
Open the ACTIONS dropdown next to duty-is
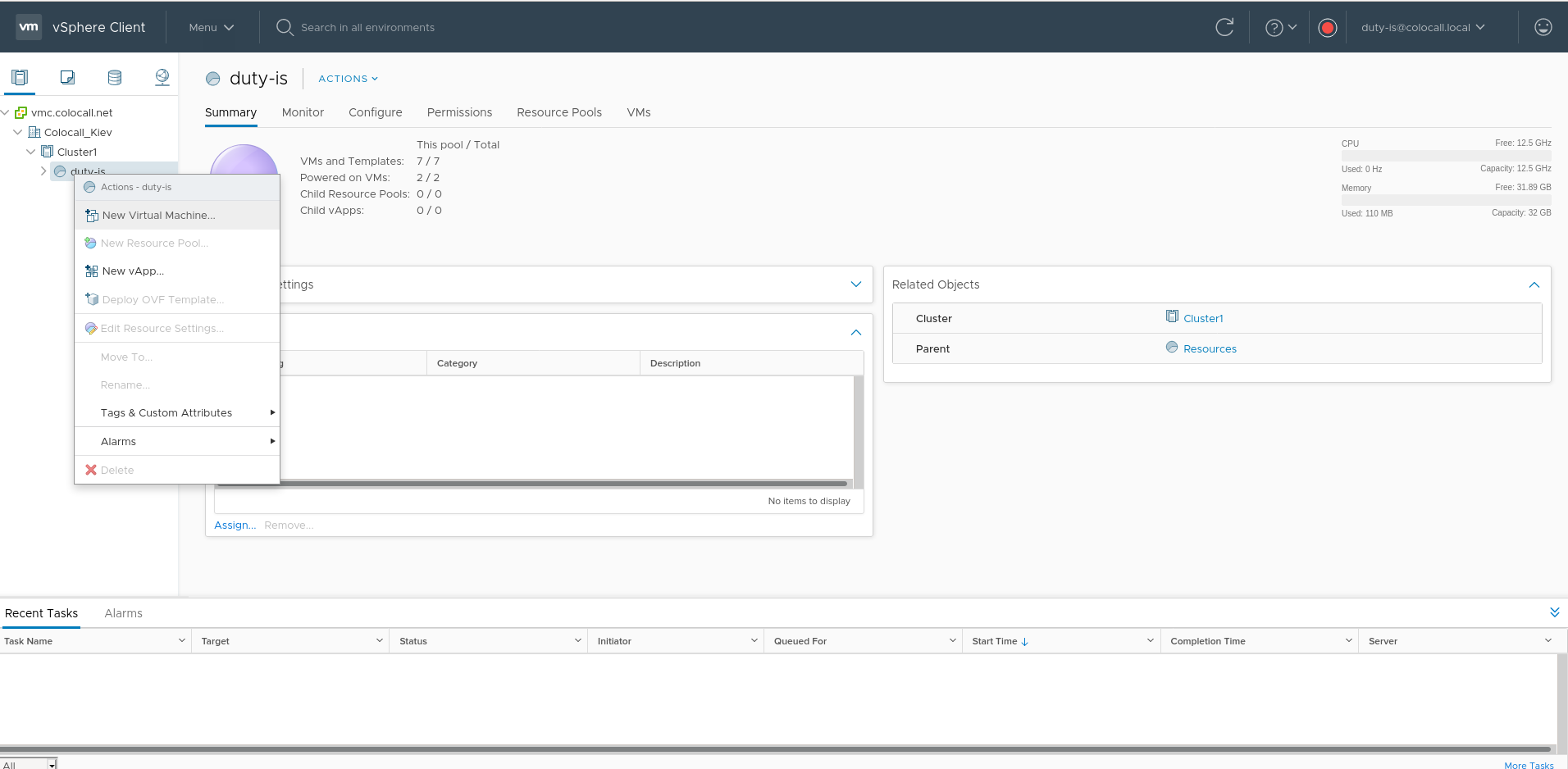click(x=348, y=79)
